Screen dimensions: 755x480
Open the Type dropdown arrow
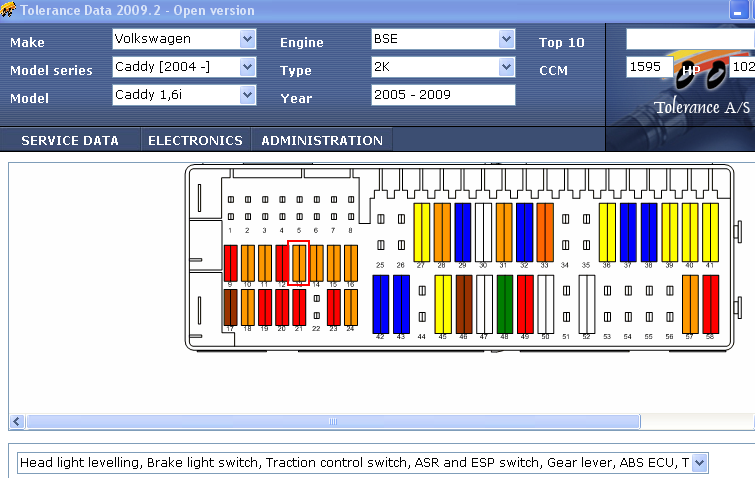tap(506, 67)
